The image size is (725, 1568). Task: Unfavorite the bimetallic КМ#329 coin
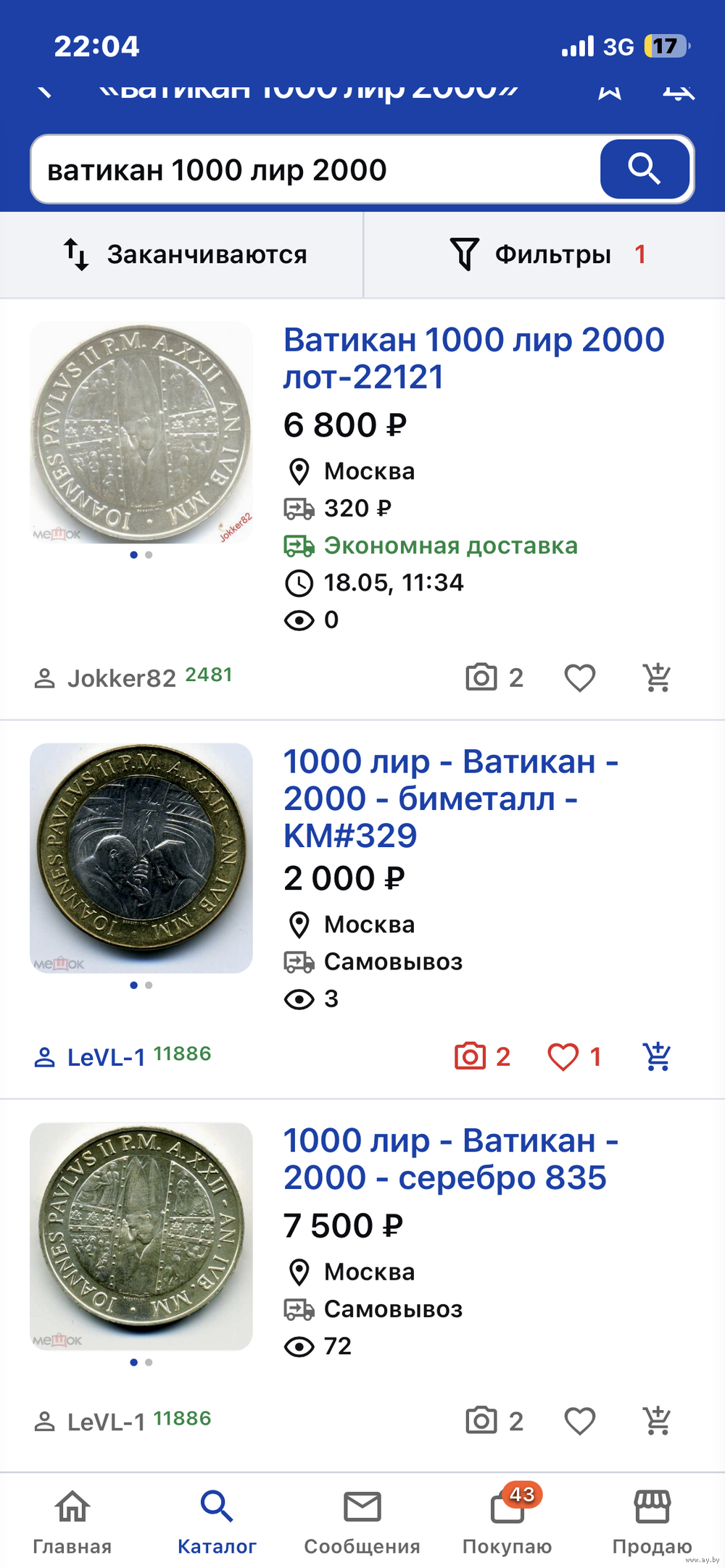click(x=563, y=1057)
